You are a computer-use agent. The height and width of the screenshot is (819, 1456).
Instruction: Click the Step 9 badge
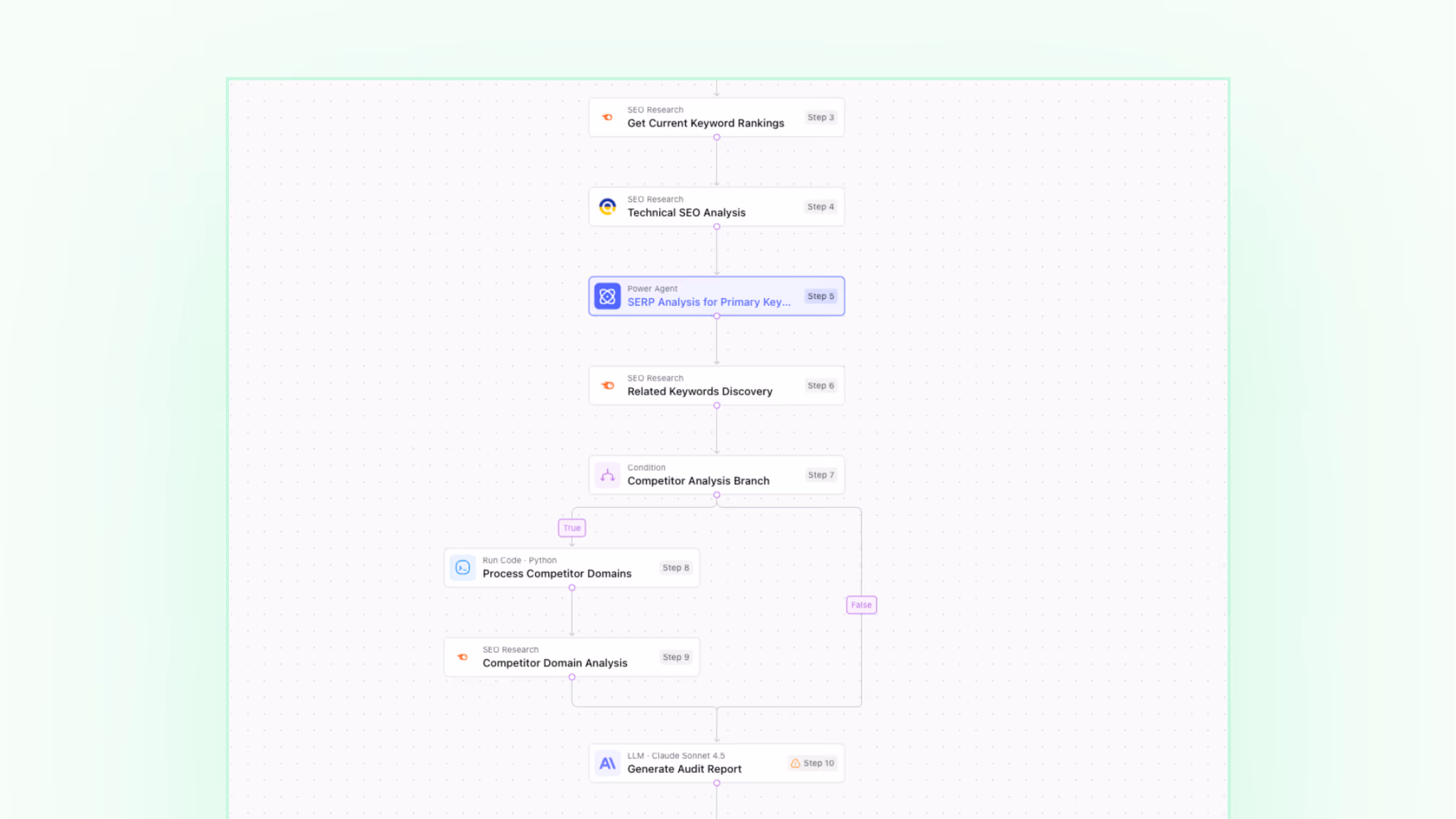coord(675,657)
